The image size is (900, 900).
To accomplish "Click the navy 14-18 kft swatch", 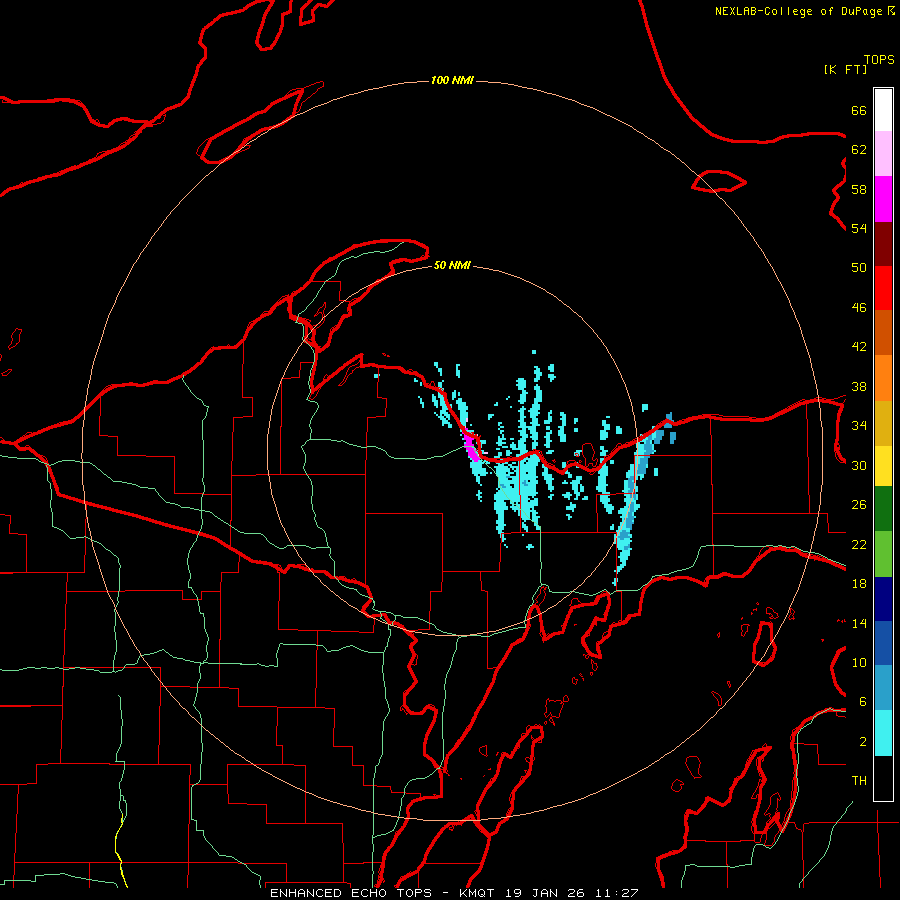I will point(883,599).
